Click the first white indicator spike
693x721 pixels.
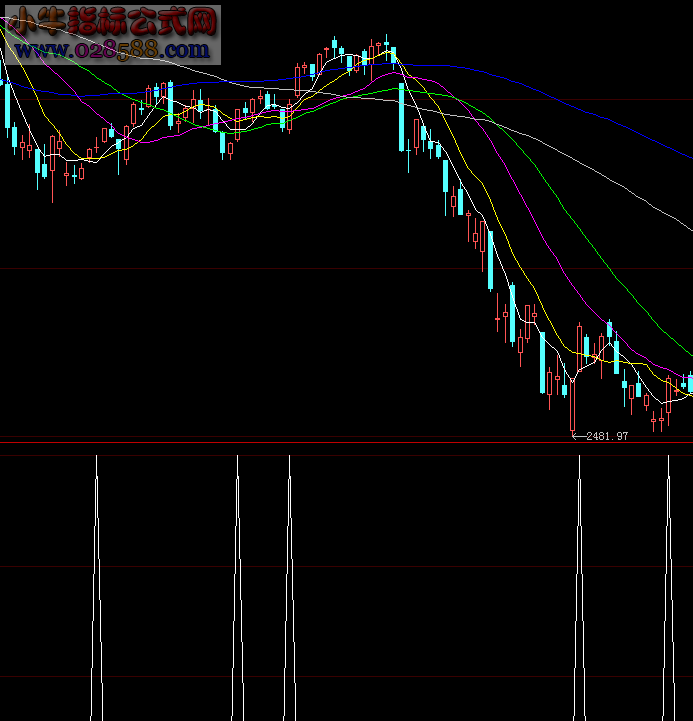point(96,580)
